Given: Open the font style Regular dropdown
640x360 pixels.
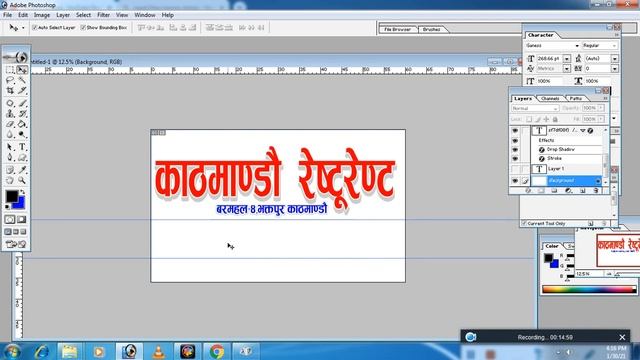Looking at the screenshot, I should 614,46.
